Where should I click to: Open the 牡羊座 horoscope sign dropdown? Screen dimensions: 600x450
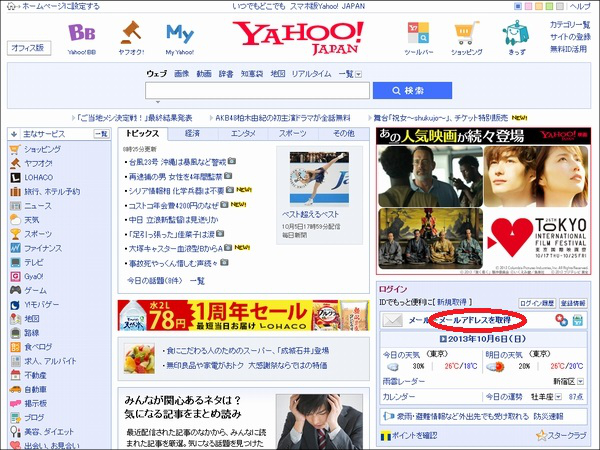[x=558, y=397]
